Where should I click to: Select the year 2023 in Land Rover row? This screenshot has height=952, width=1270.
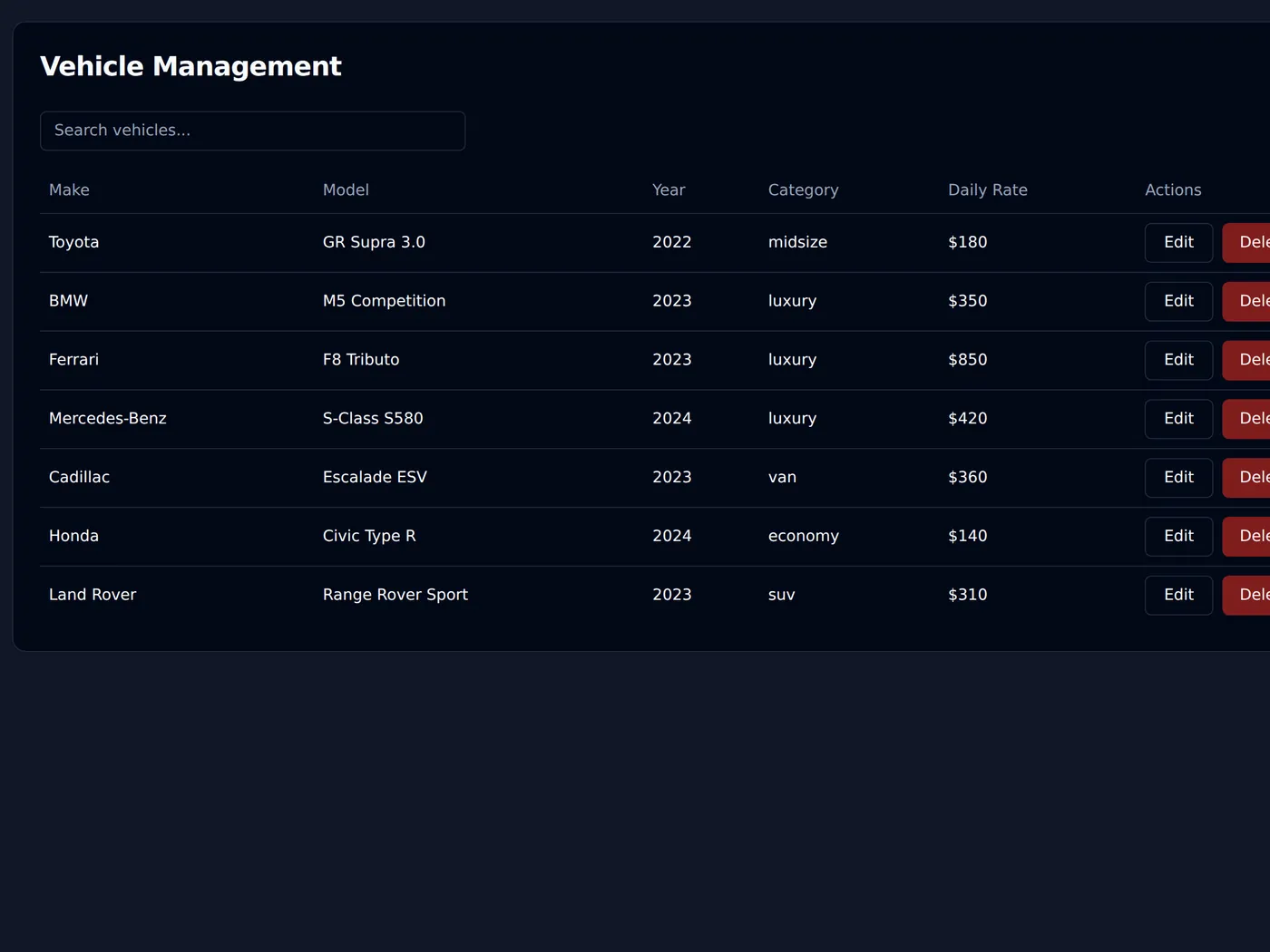pos(671,596)
